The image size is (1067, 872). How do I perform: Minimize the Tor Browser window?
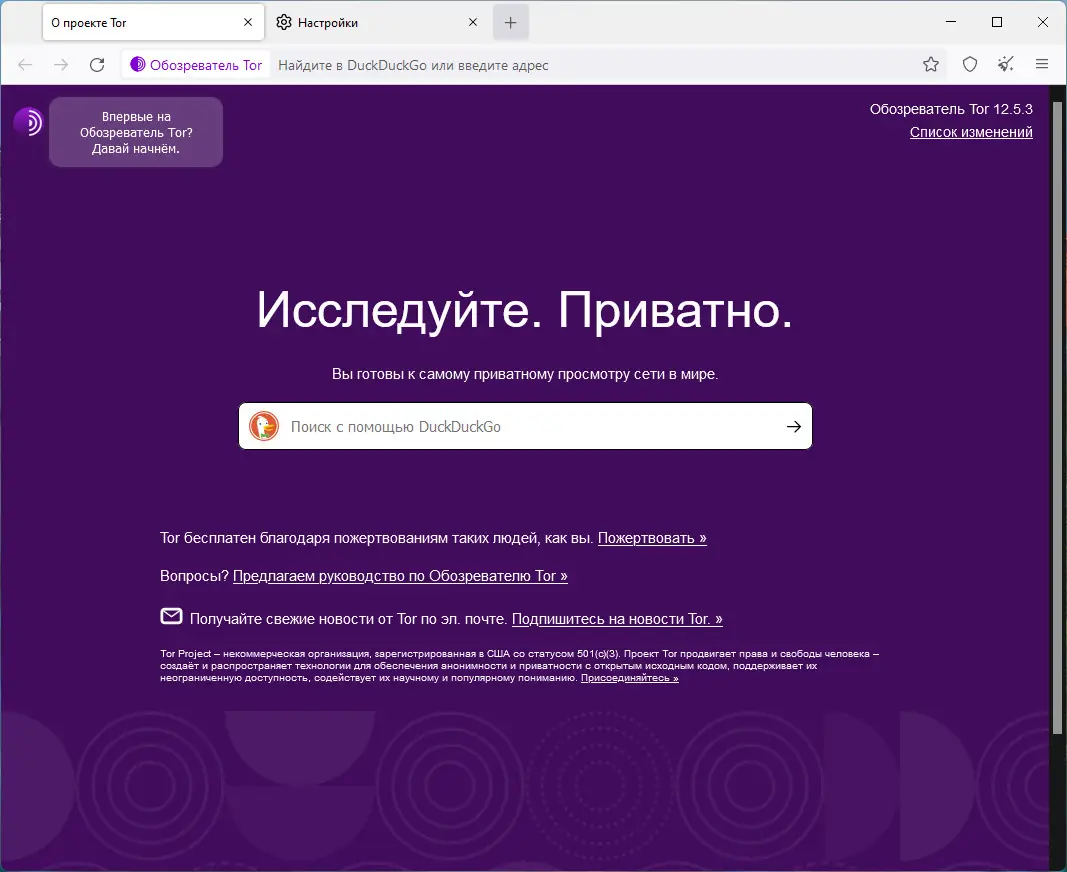pos(951,22)
